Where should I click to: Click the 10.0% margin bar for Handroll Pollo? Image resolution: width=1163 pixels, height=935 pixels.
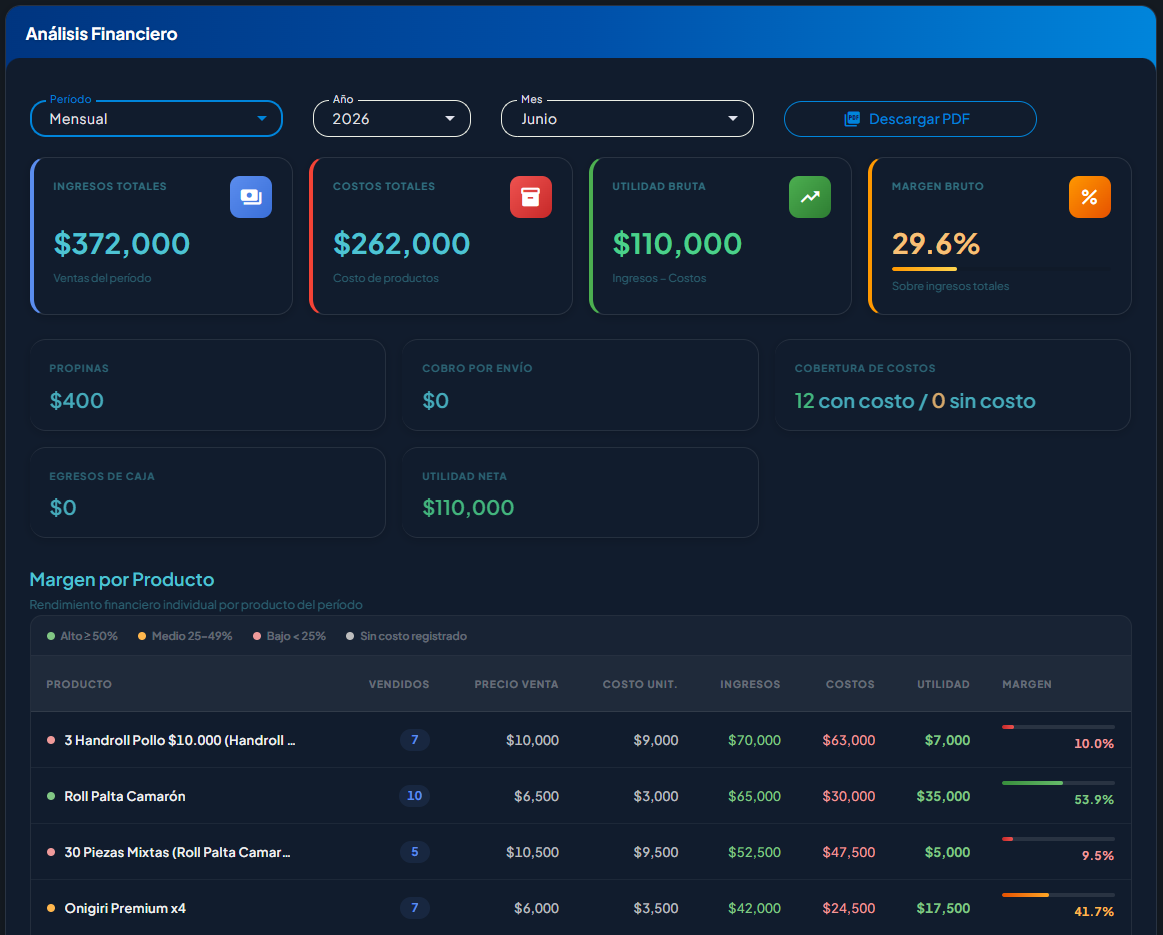(x=1058, y=727)
